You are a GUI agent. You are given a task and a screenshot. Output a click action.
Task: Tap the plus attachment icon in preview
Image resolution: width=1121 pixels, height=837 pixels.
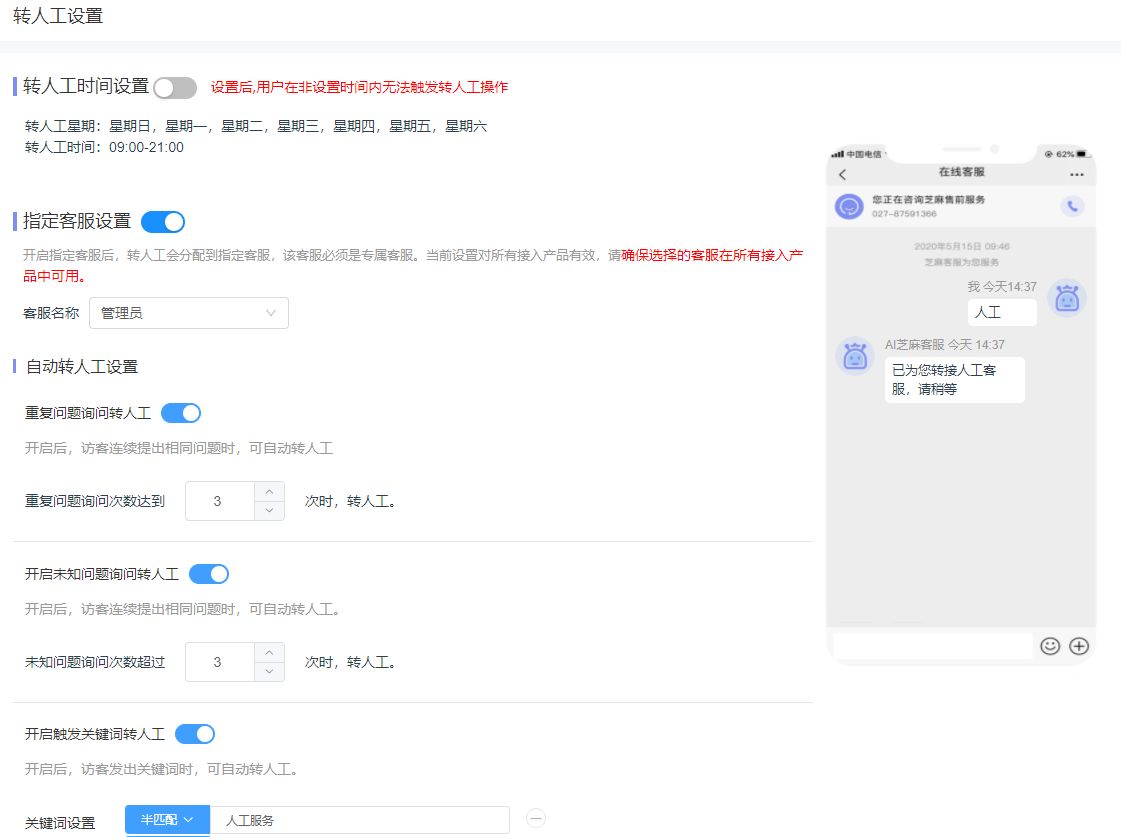(x=1079, y=646)
